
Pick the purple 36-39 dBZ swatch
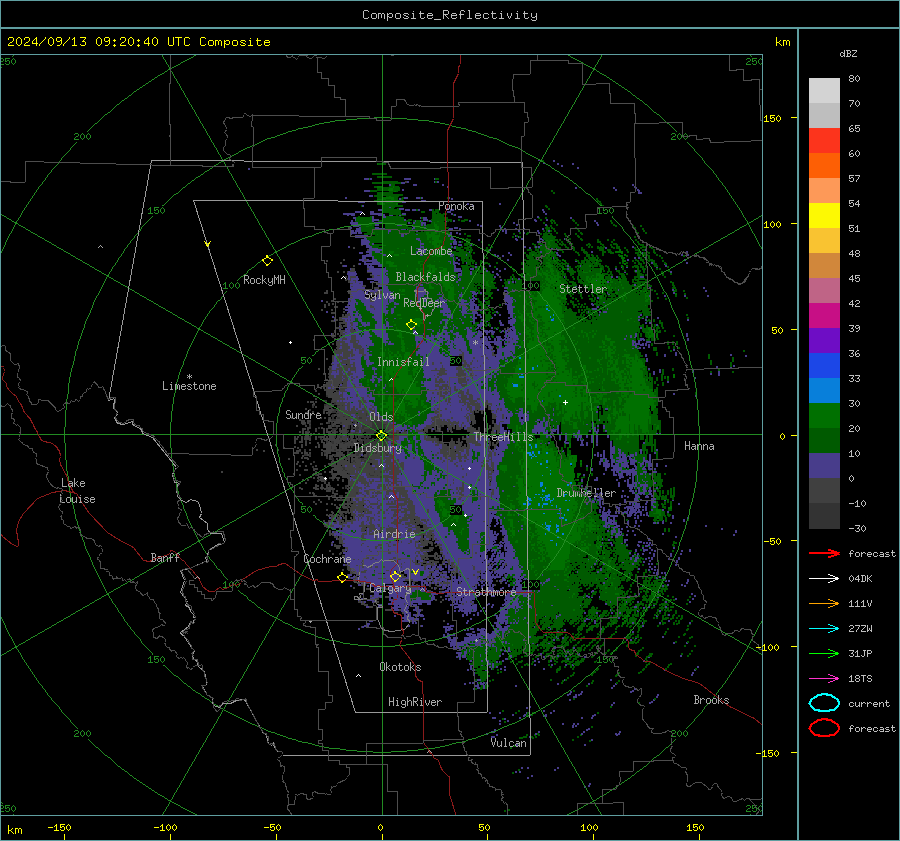coord(824,341)
